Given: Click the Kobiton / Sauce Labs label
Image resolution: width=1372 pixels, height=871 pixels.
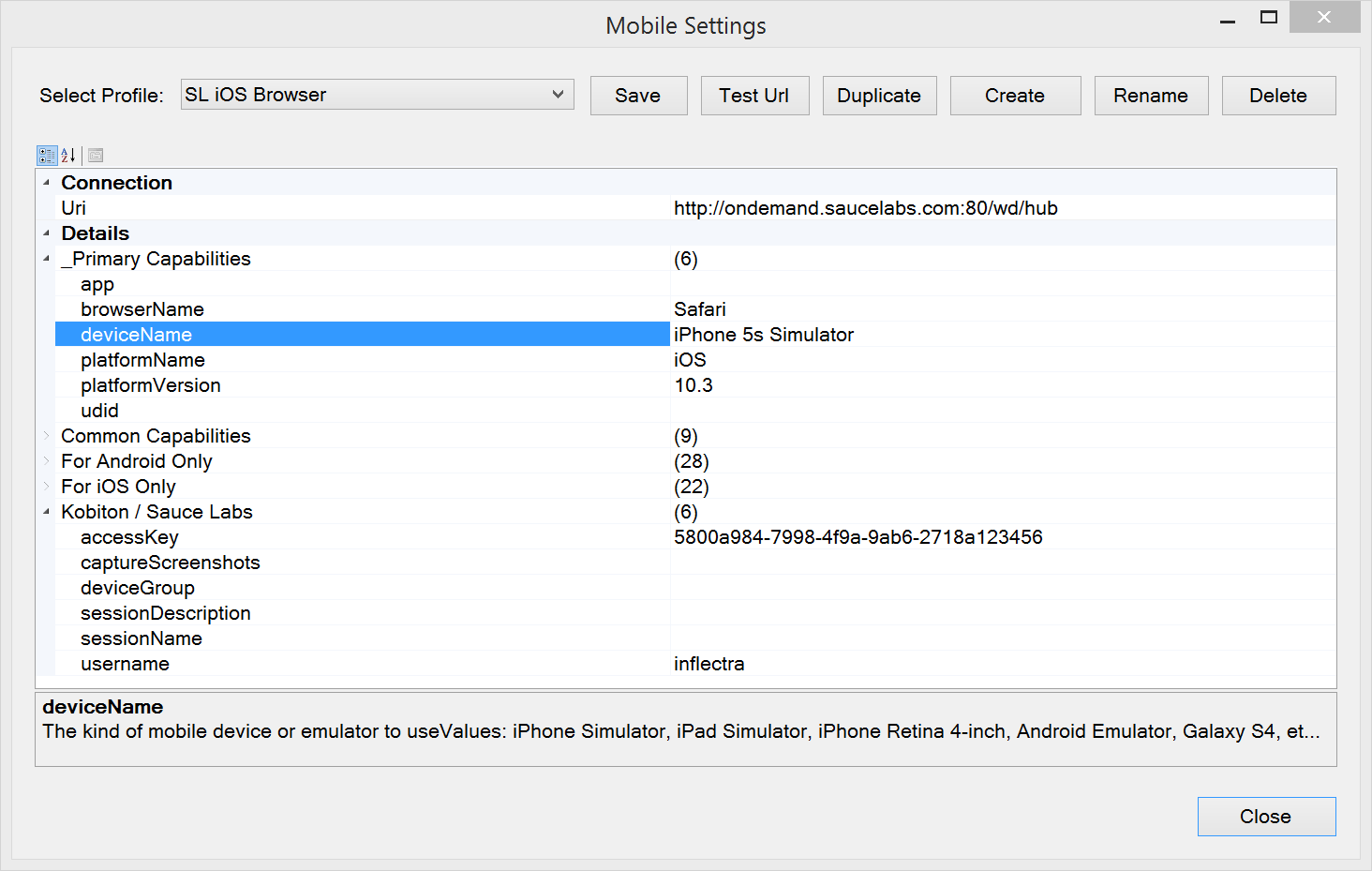Looking at the screenshot, I should 157,512.
